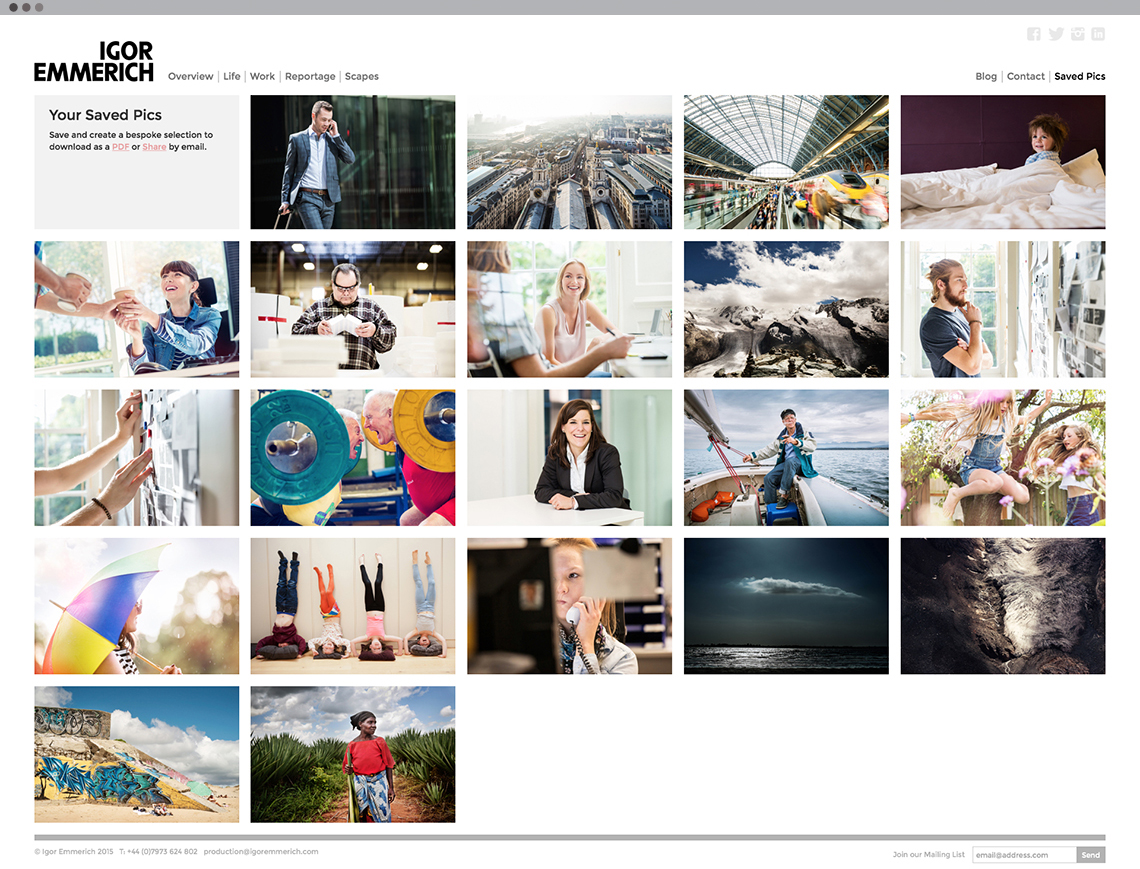Open the Blog page
Image resolution: width=1140 pixels, height=869 pixels.
[986, 77]
